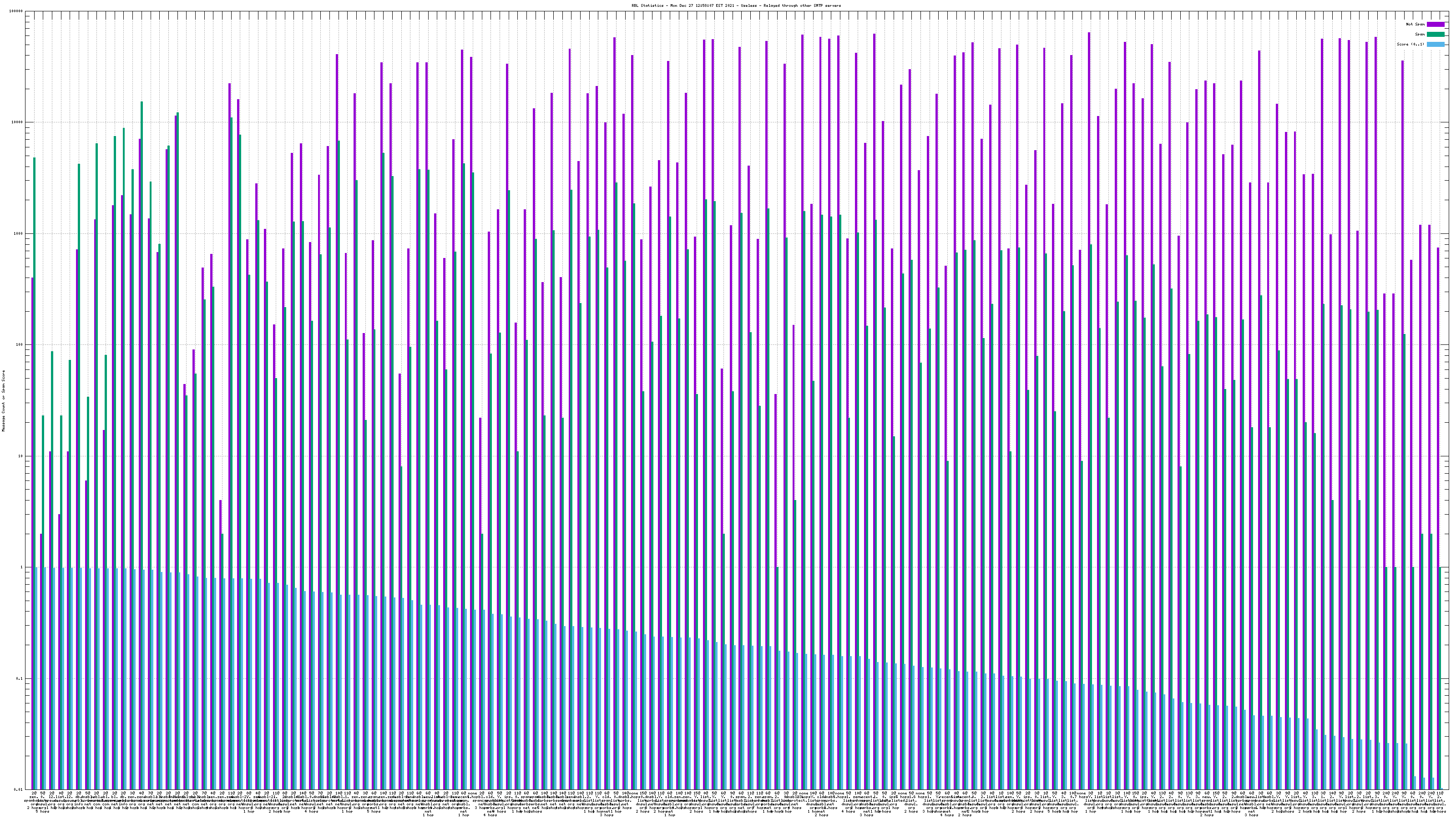Click the first blue Score bar at far left

(37, 678)
